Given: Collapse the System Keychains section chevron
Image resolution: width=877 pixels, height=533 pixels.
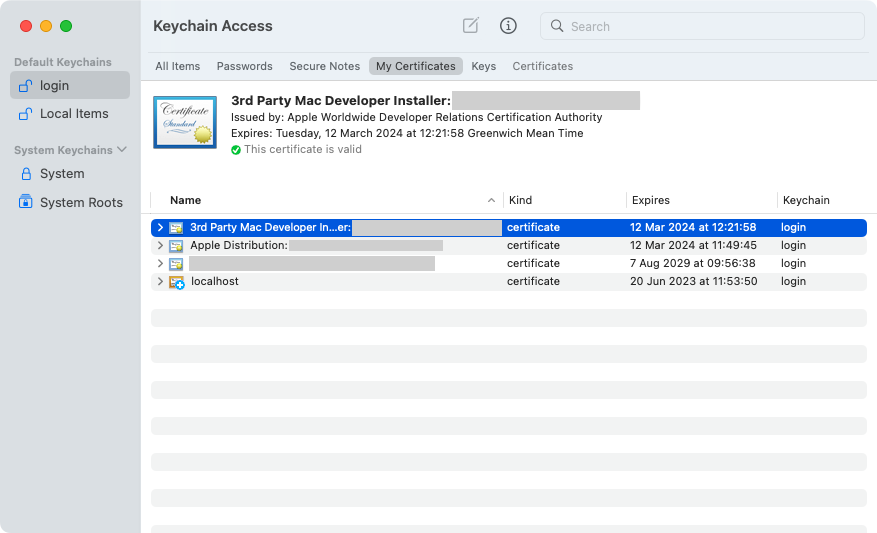Looking at the screenshot, I should point(122,149).
